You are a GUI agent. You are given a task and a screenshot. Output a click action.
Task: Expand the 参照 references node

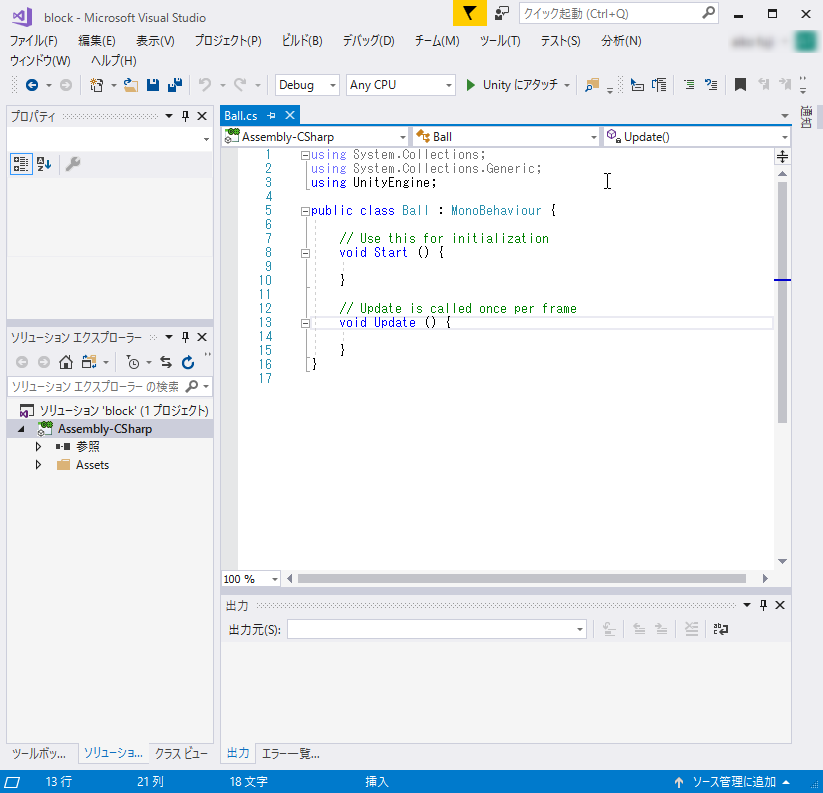(38, 447)
